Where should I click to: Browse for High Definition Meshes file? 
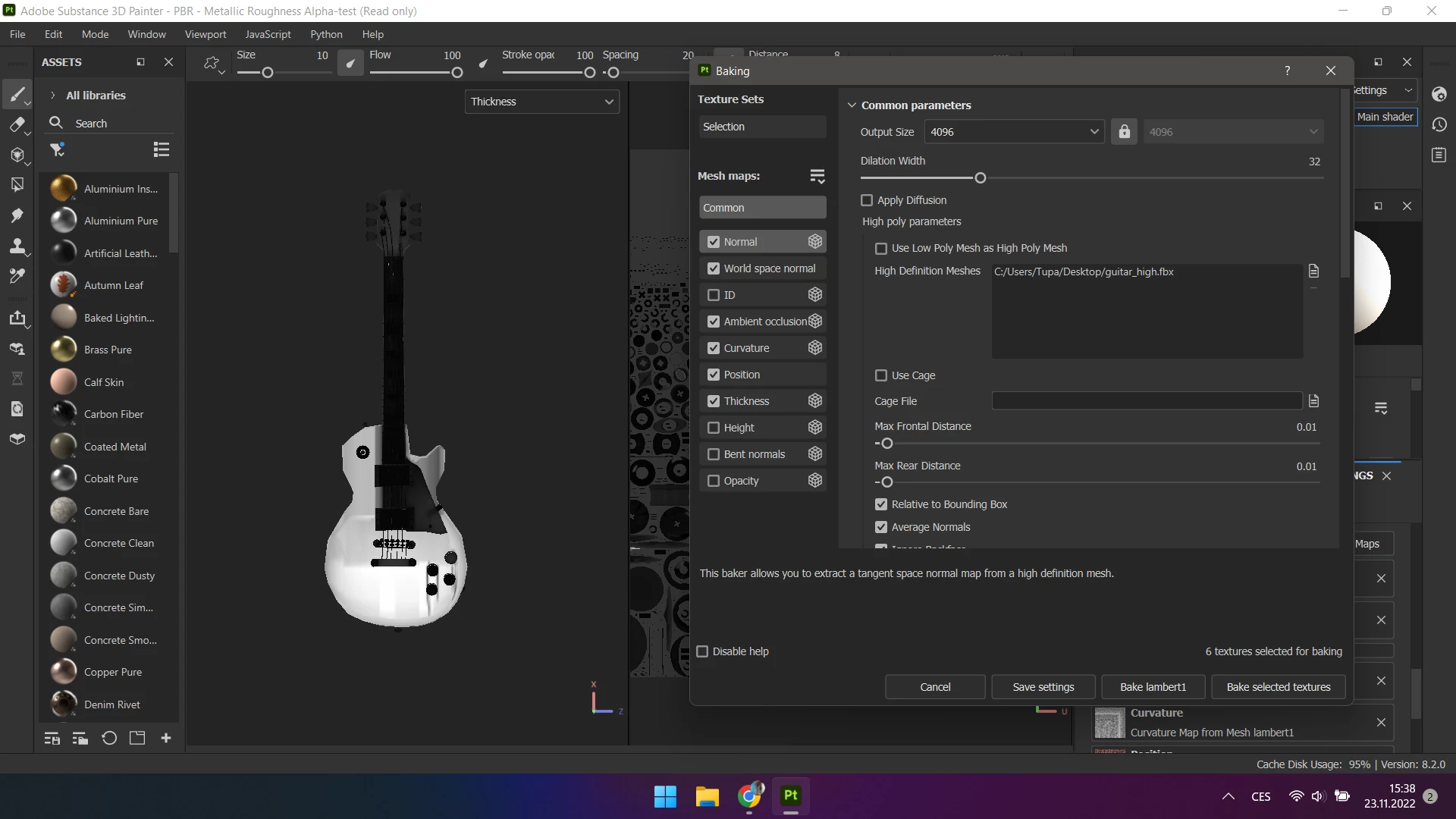[x=1313, y=271]
